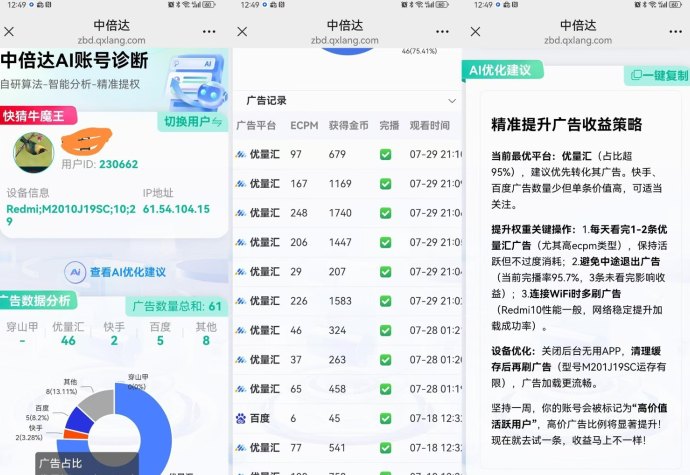Screen dimensions: 690x475
Task: Select the 其他 count 8 column
Action: tap(206, 333)
